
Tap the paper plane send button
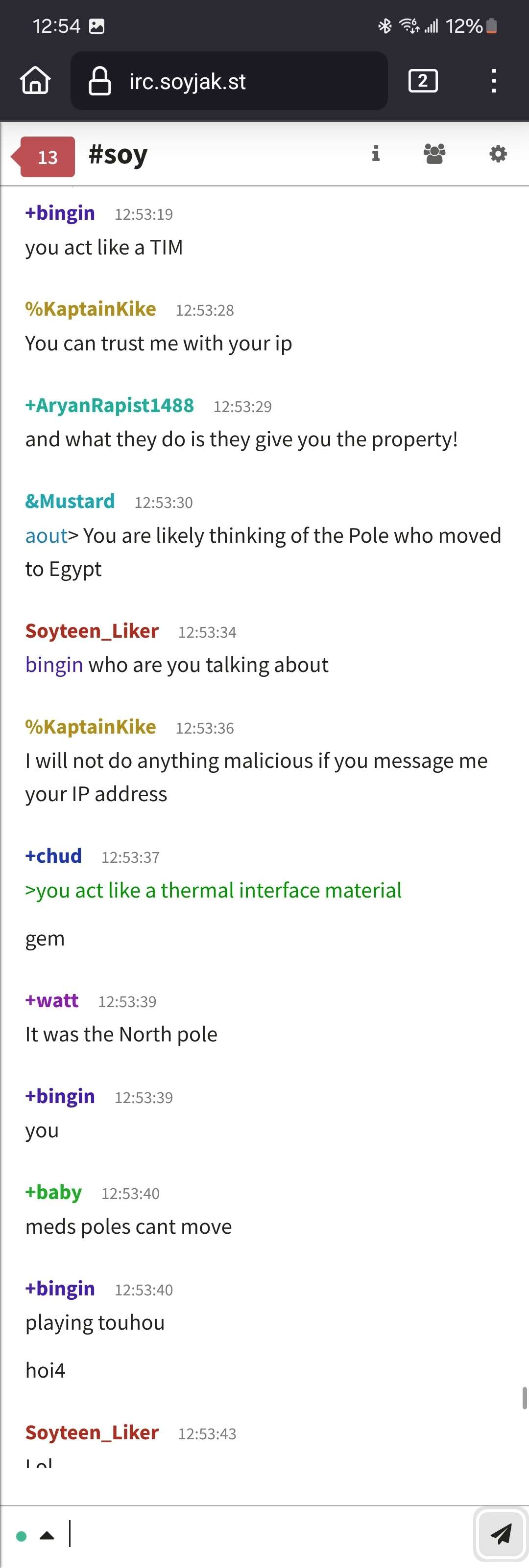501,1534
